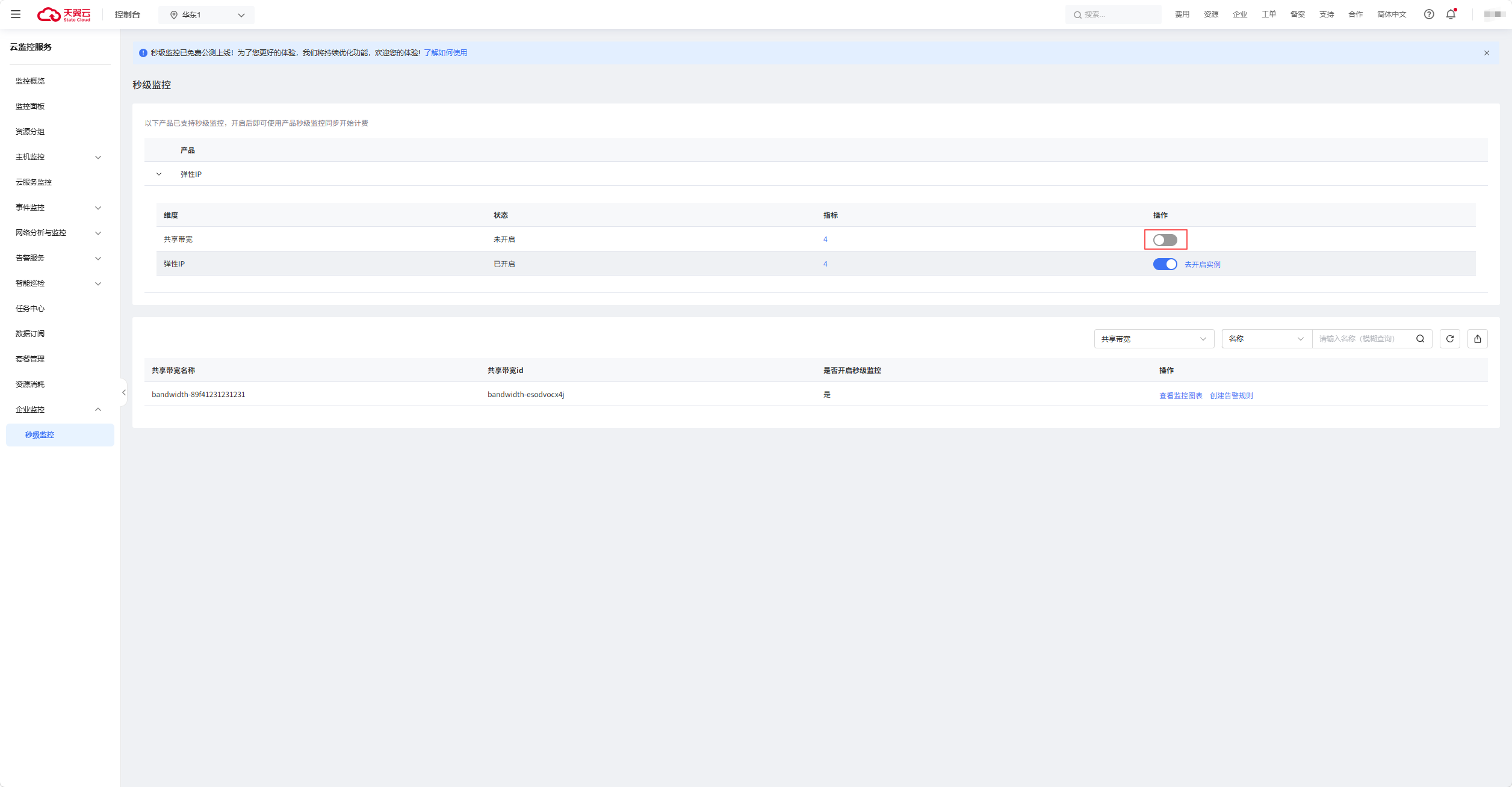Open the 共享带宽 dimension filter dropdown
1512x787 pixels.
tap(1153, 339)
